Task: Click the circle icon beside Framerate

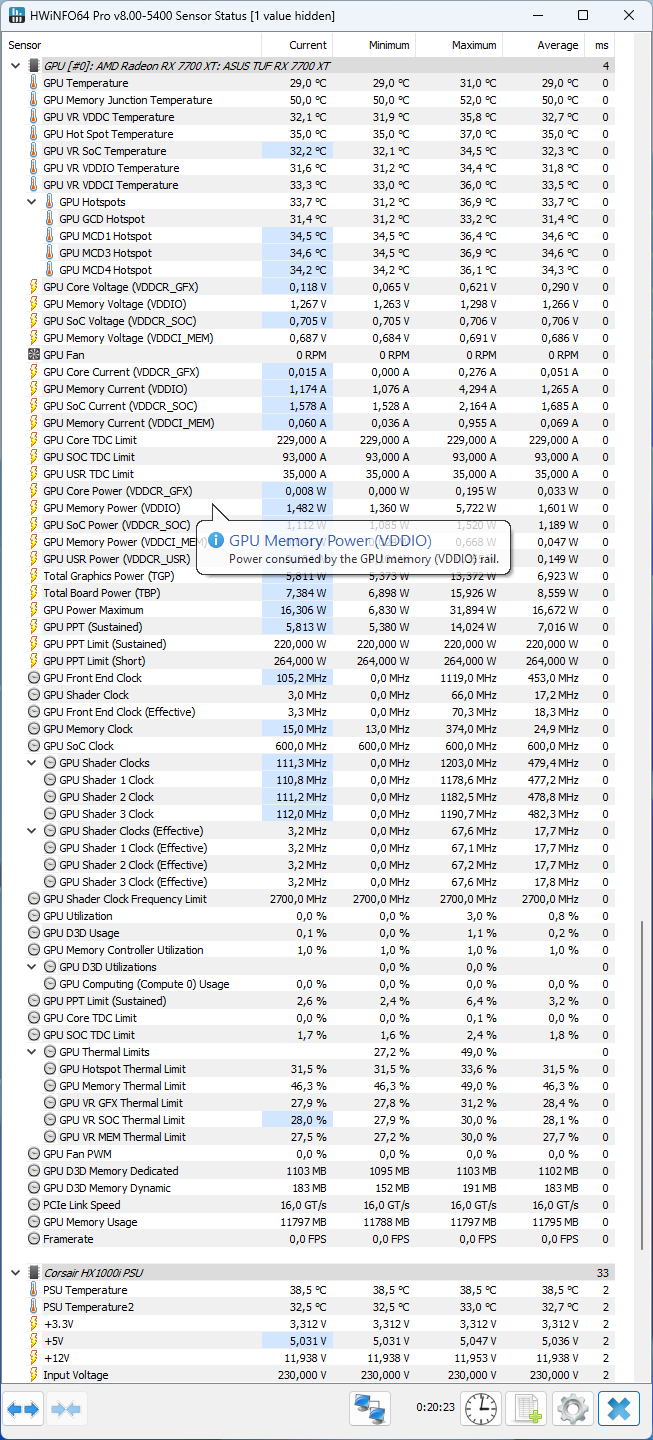Action: click(34, 1239)
